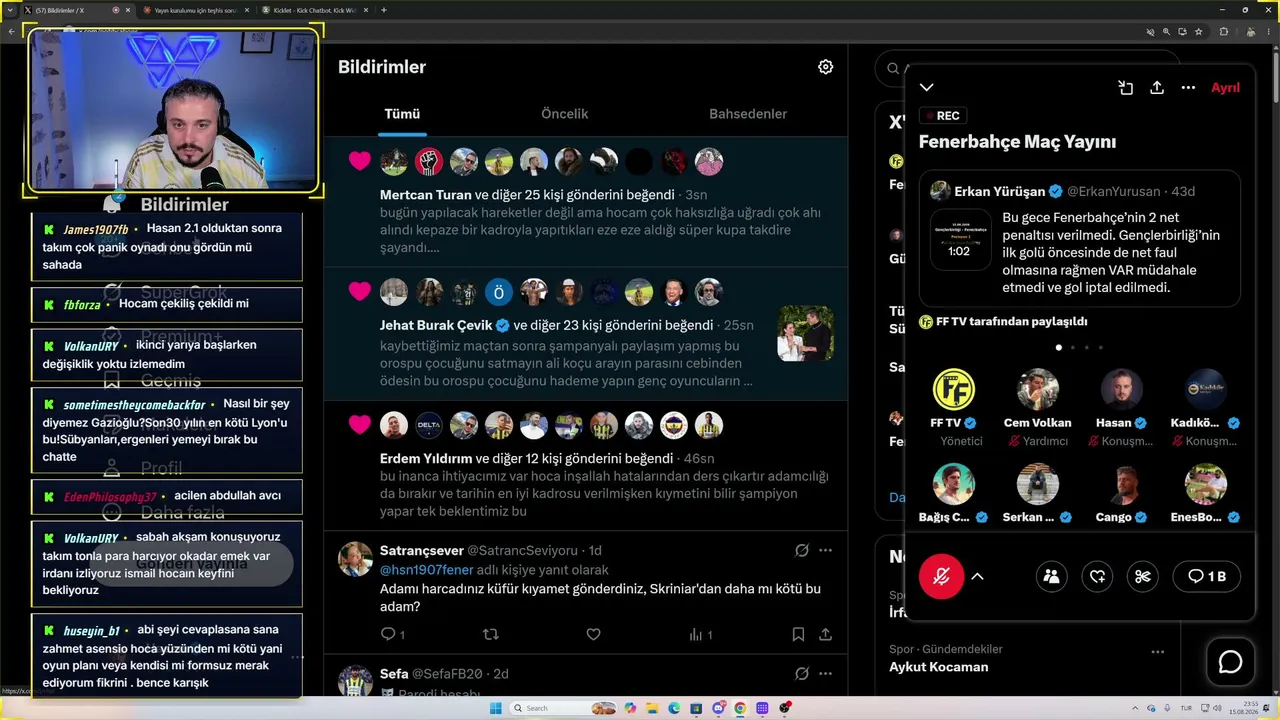This screenshot has height=720, width=1280.
Task: Share Satrançsever's post
Action: (825, 634)
